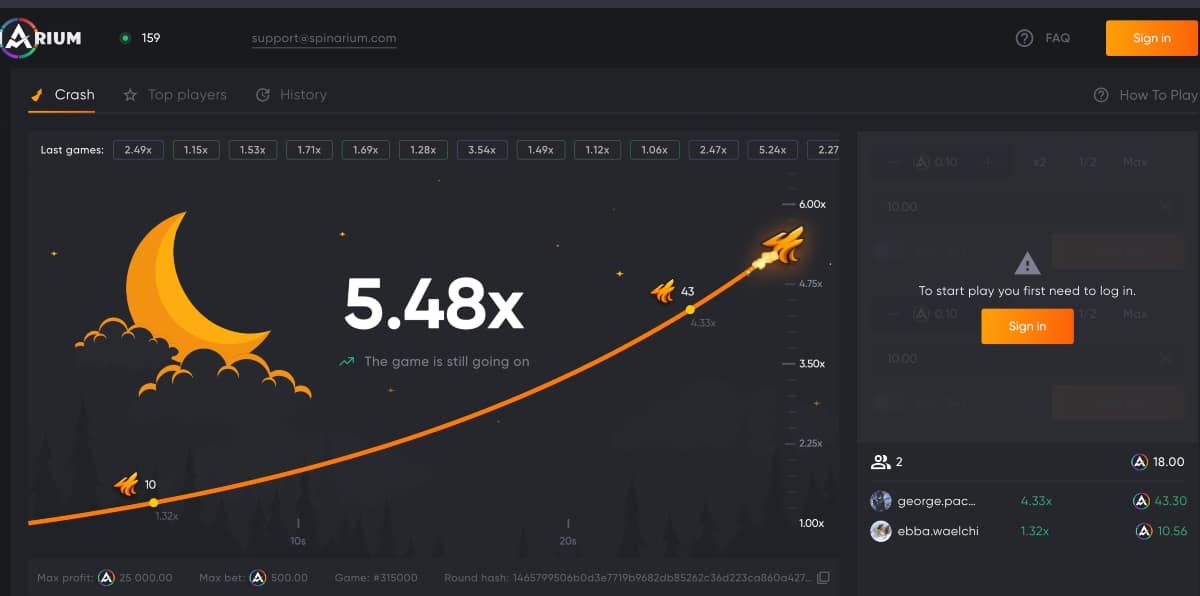
Task: Open the FAQ question mark icon
Action: pos(1024,38)
